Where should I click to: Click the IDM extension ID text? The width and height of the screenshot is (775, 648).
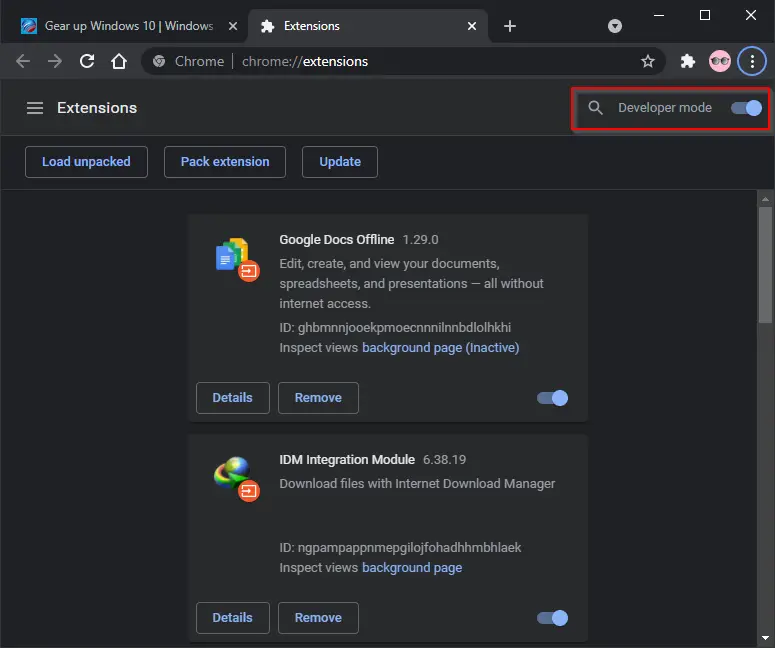[x=400, y=548]
